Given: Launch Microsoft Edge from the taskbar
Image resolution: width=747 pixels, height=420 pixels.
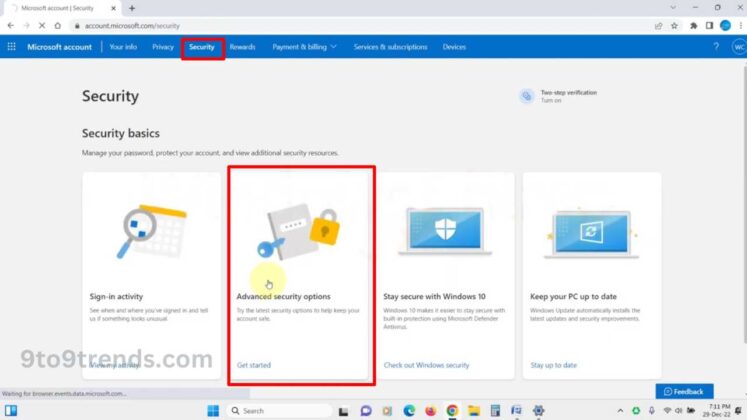Looking at the screenshot, I should pyautogui.click(x=409, y=410).
